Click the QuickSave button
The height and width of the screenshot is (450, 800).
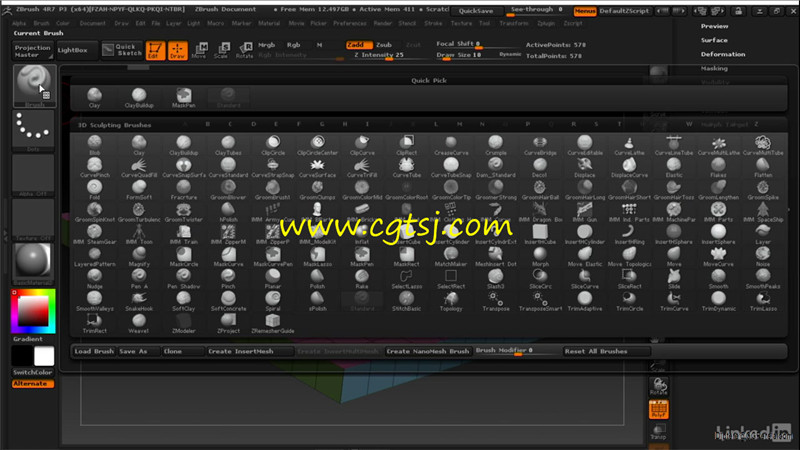[476, 11]
